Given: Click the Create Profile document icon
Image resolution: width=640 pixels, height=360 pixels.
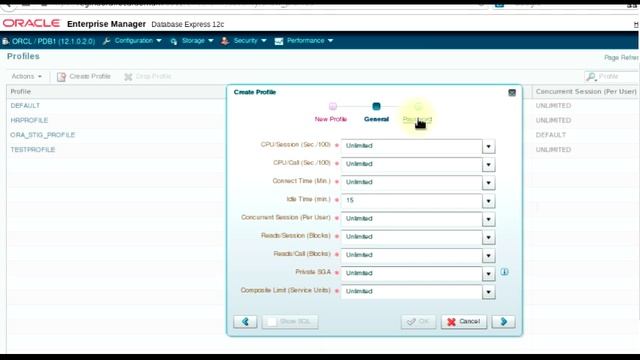Looking at the screenshot, I should pyautogui.click(x=61, y=77).
